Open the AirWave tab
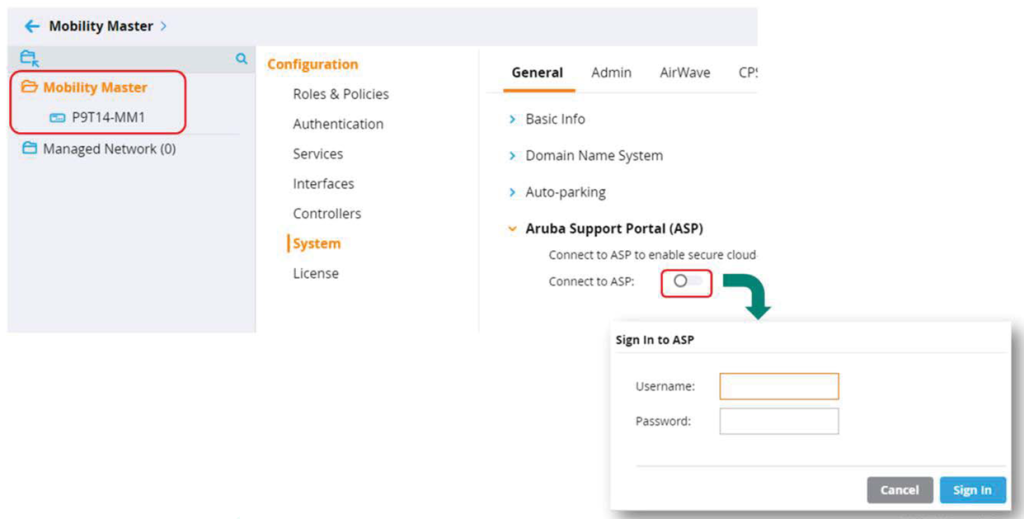 click(685, 72)
